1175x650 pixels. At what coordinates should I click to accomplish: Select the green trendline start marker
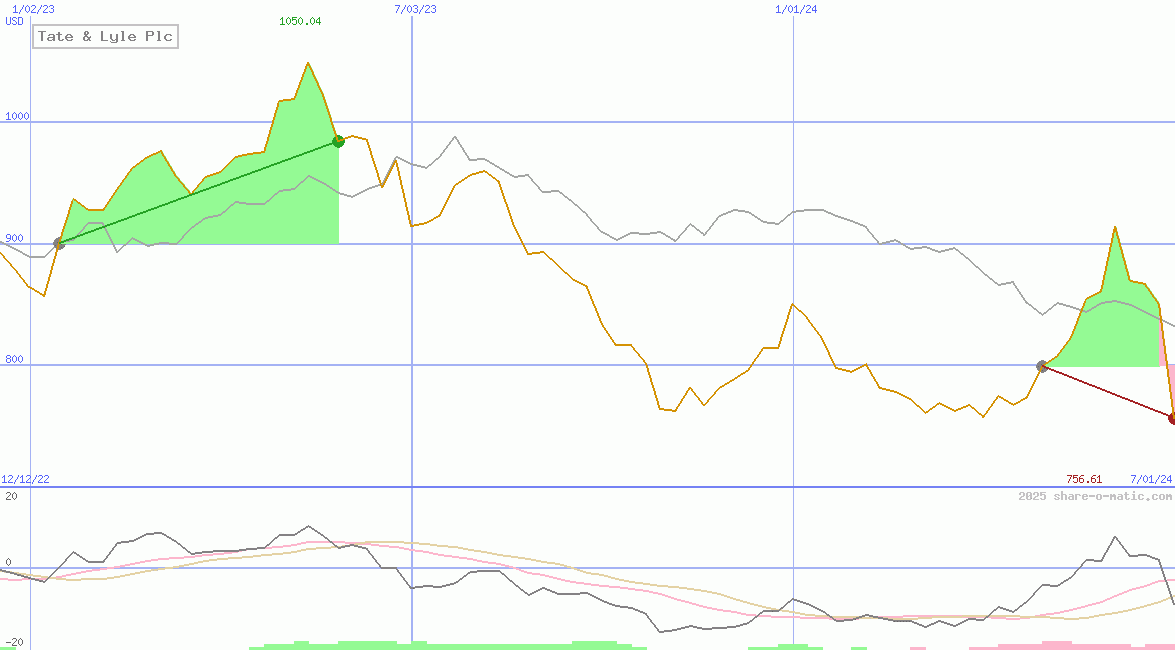(57, 243)
